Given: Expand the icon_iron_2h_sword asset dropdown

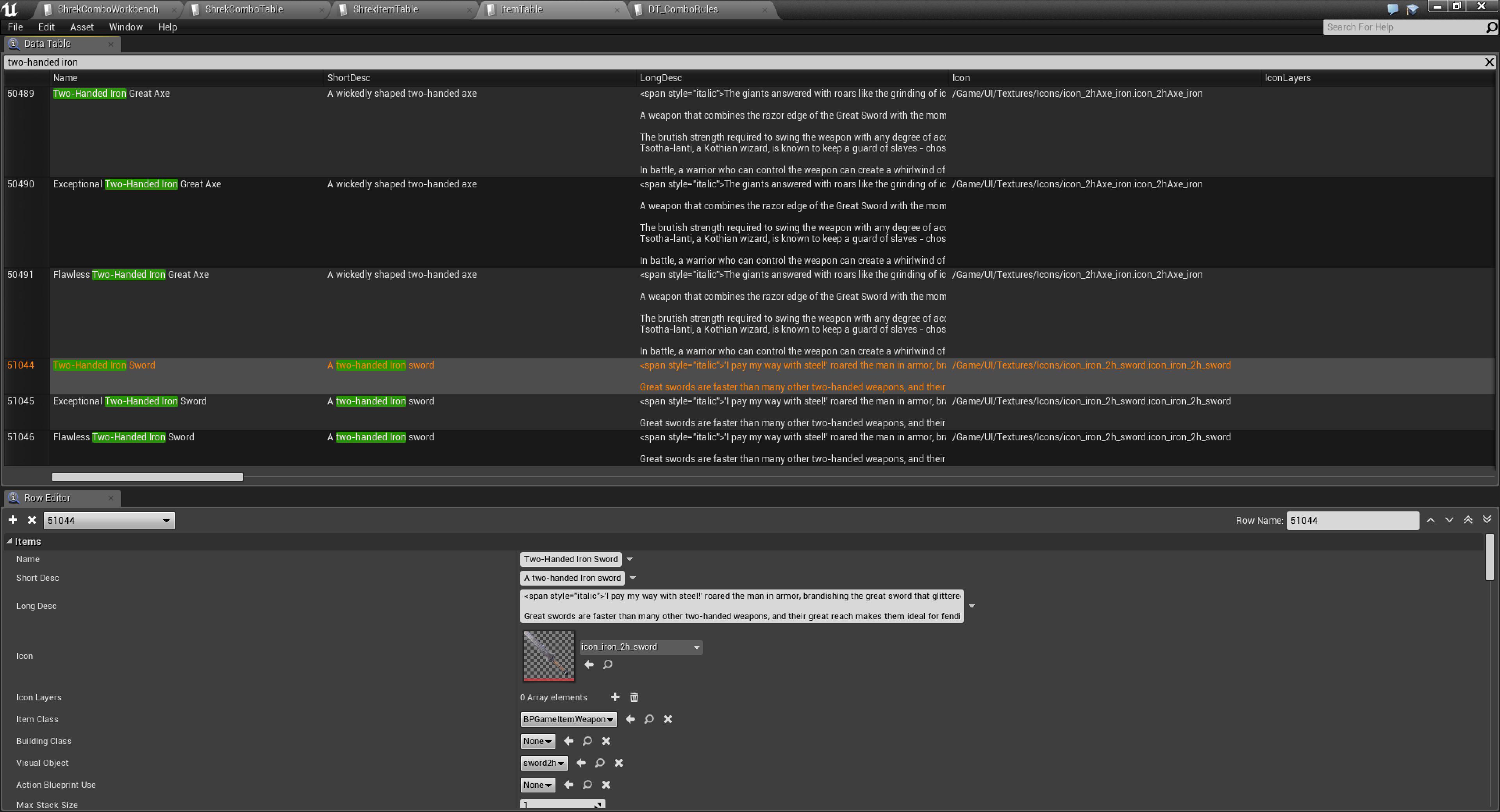Looking at the screenshot, I should [696, 647].
